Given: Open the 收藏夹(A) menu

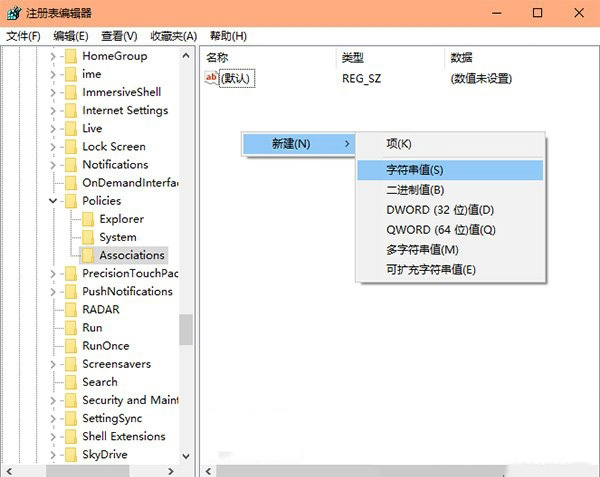Looking at the screenshot, I should coord(173,36).
